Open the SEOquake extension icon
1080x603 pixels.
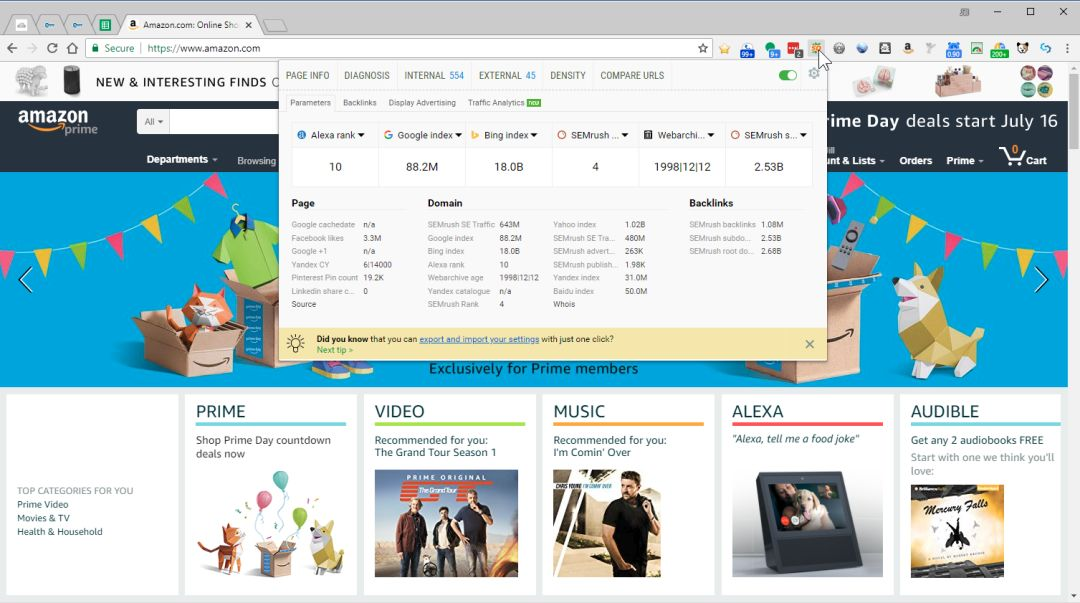816,48
